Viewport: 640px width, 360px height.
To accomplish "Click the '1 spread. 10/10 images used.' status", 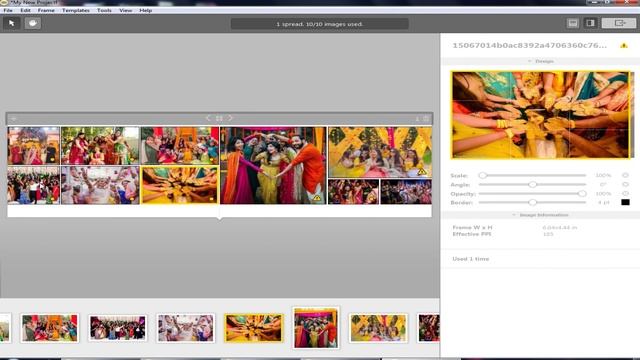I will coord(320,24).
